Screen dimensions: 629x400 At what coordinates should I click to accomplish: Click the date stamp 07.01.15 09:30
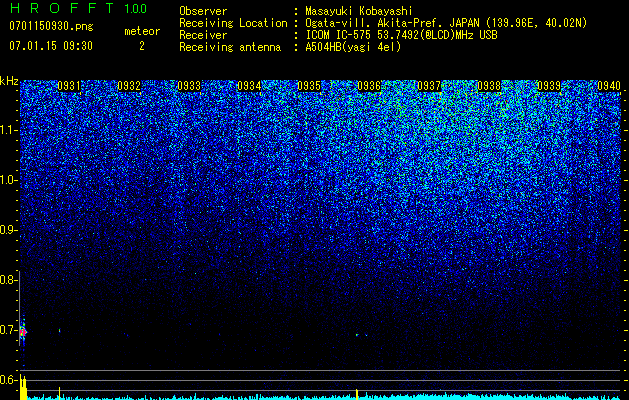51,46
